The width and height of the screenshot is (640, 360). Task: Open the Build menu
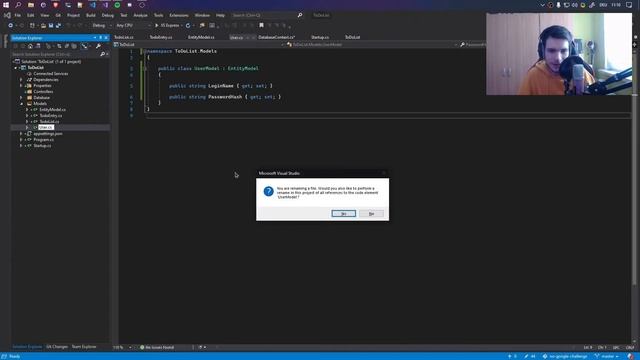pos(91,15)
